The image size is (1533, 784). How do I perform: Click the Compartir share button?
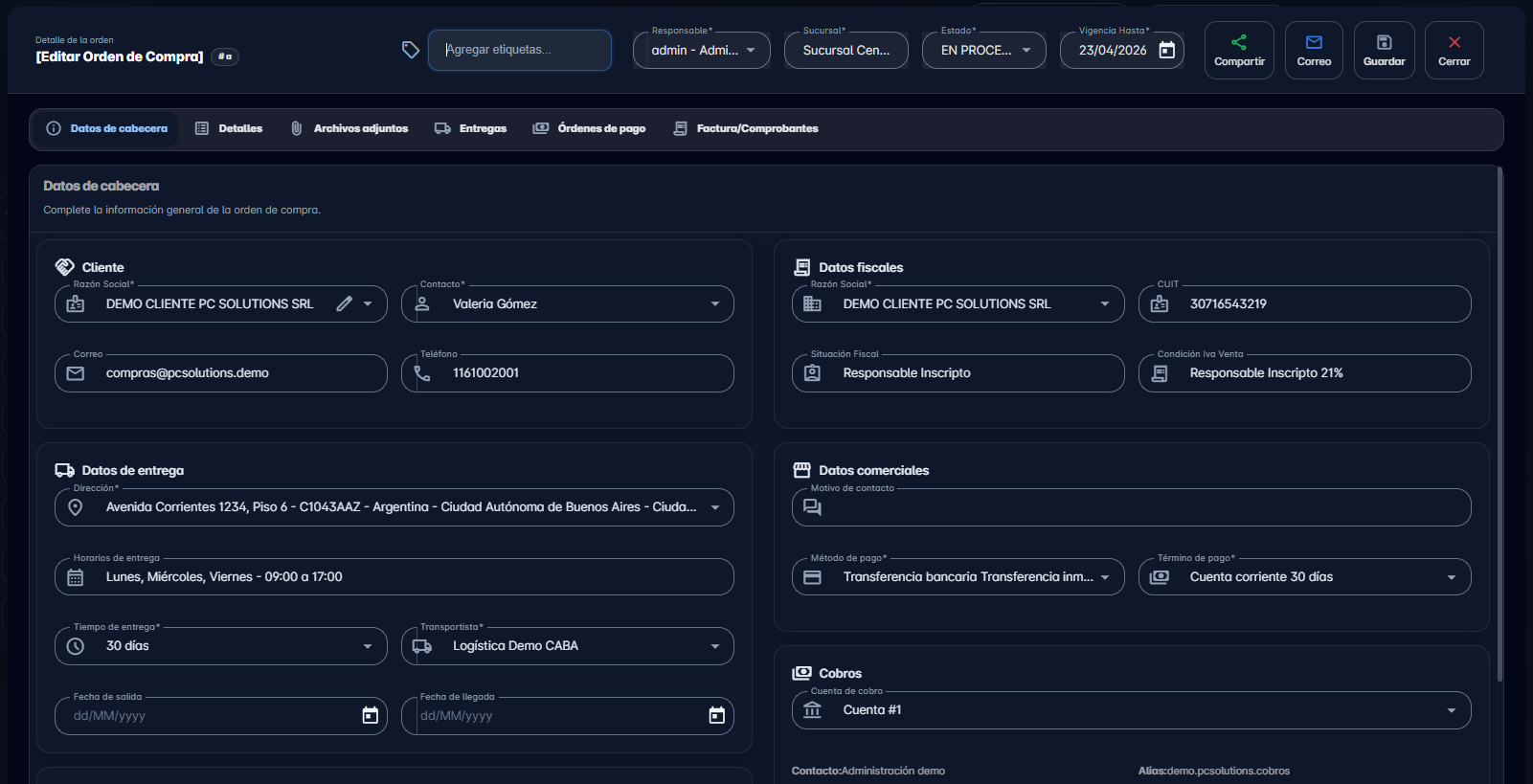pyautogui.click(x=1239, y=50)
